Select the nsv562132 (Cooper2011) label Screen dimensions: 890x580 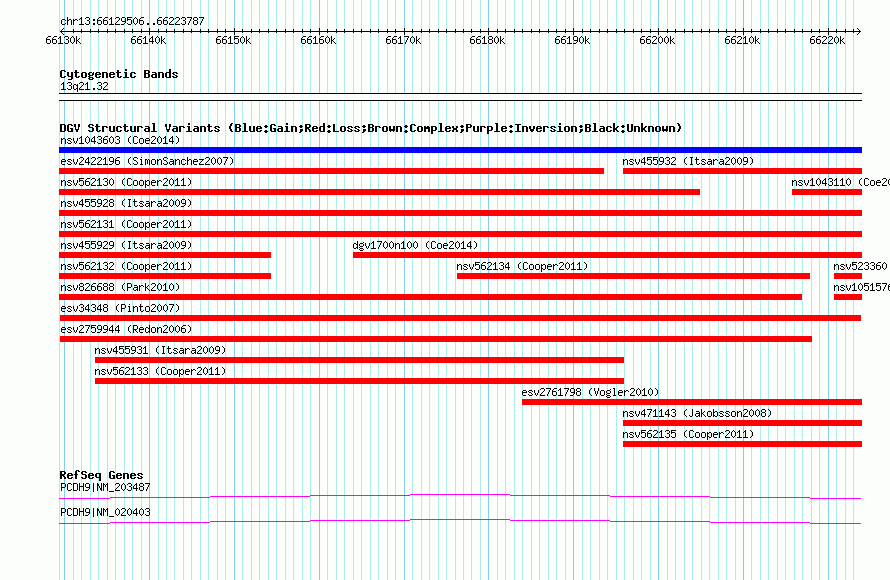[126, 266]
